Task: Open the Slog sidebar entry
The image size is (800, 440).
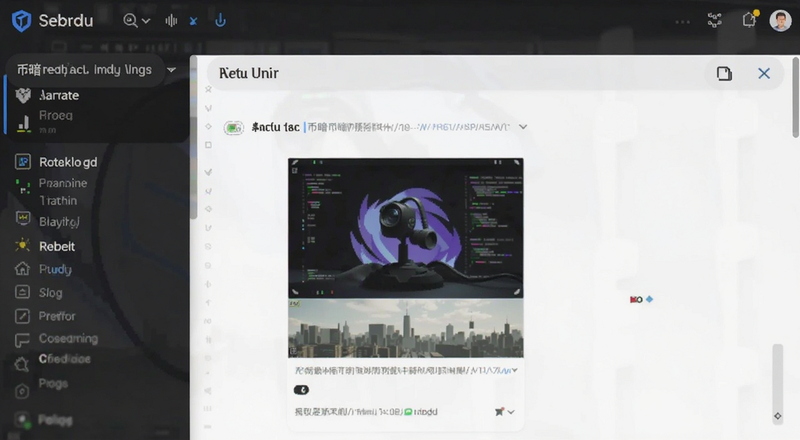Action: (51, 292)
